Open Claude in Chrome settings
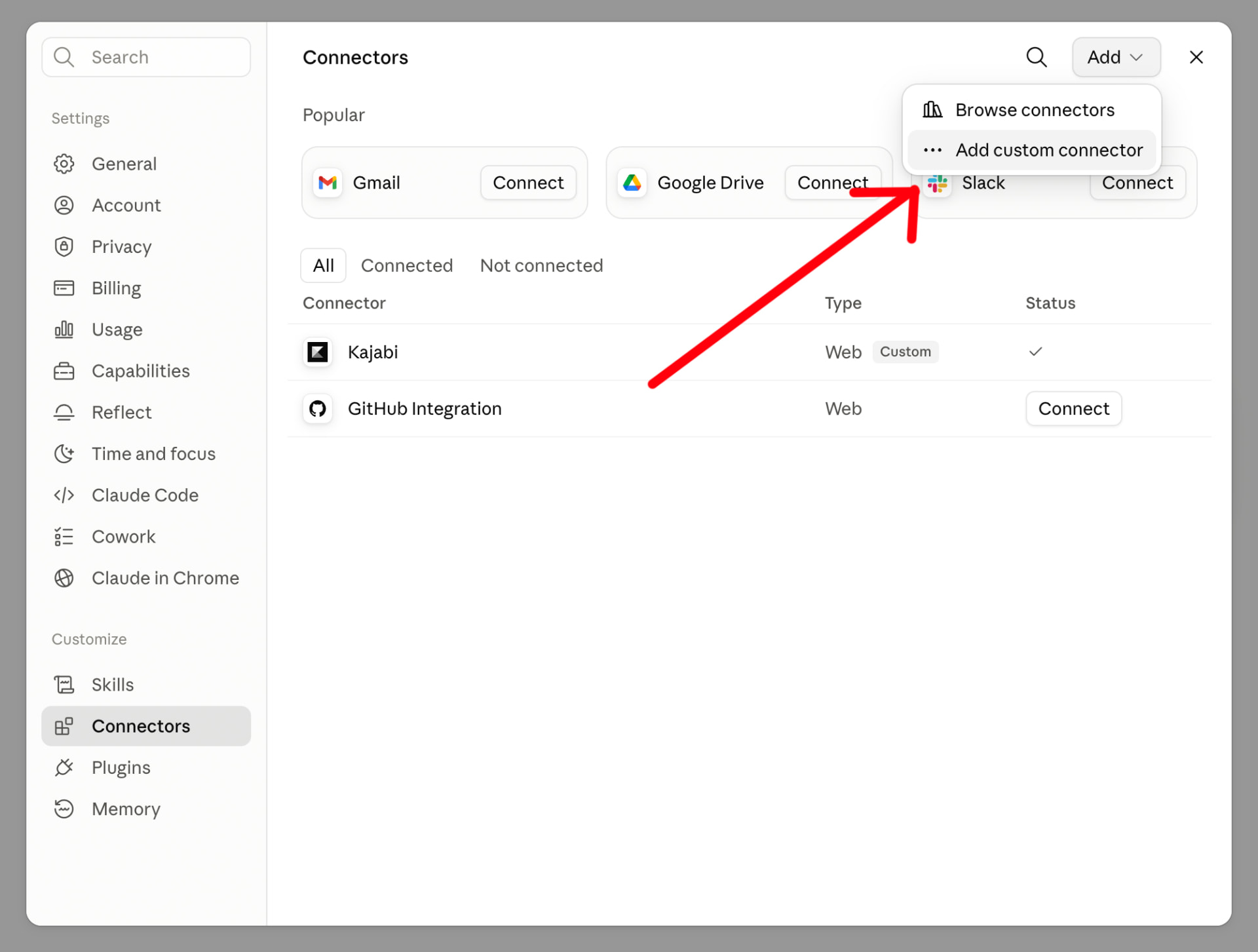This screenshot has height=952, width=1258. pos(146,578)
